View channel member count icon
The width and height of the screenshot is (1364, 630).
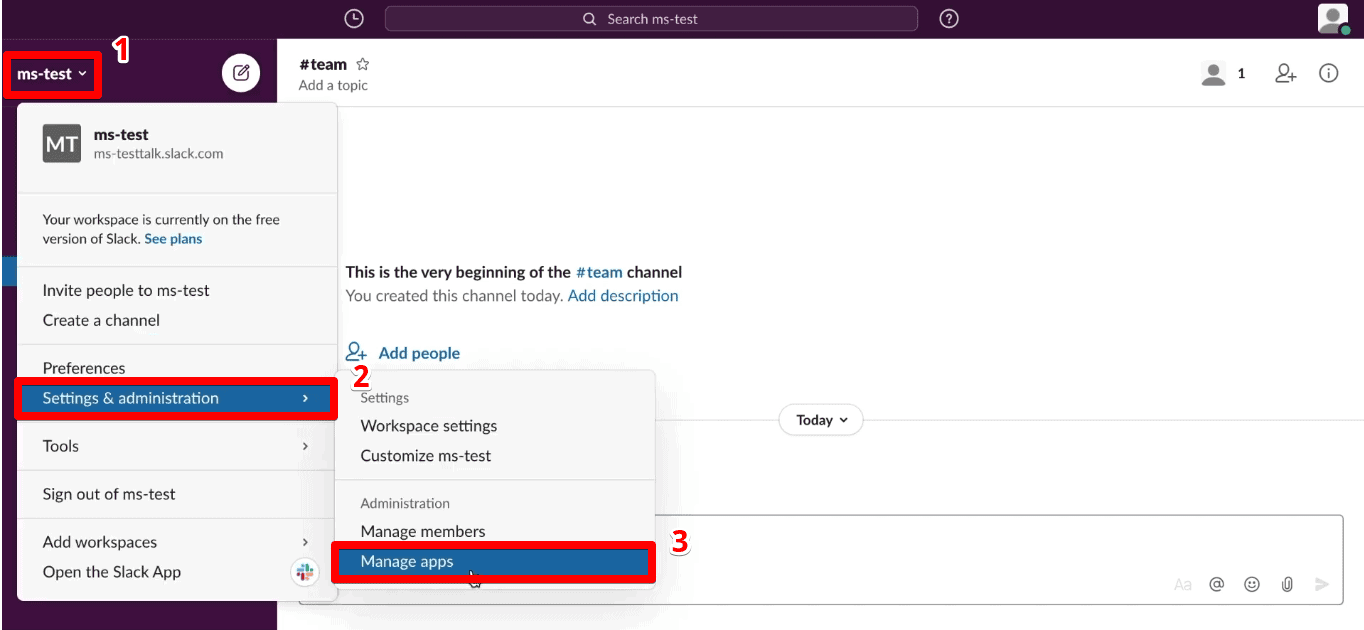pyautogui.click(x=1213, y=73)
